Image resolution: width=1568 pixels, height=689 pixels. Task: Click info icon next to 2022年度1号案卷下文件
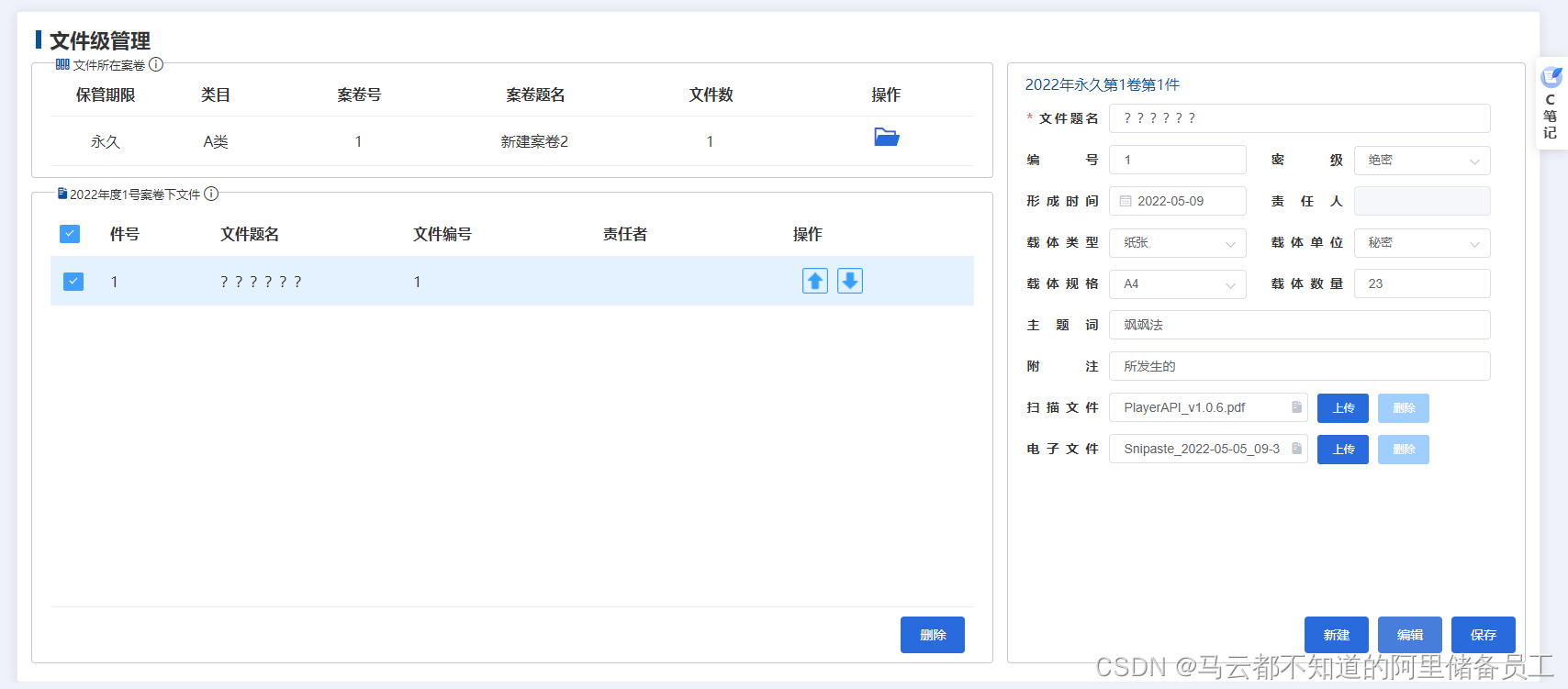pyautogui.click(x=211, y=194)
